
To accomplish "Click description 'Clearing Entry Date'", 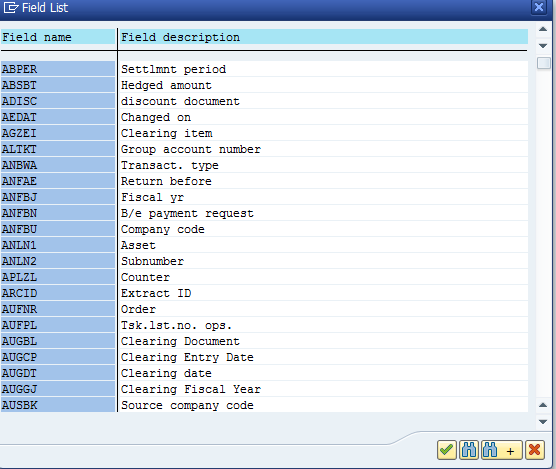I will click(x=187, y=357).
